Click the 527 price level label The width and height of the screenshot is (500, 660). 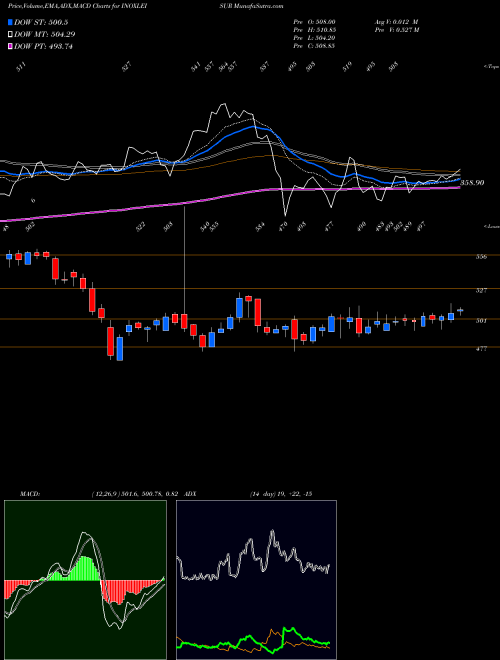[481, 290]
